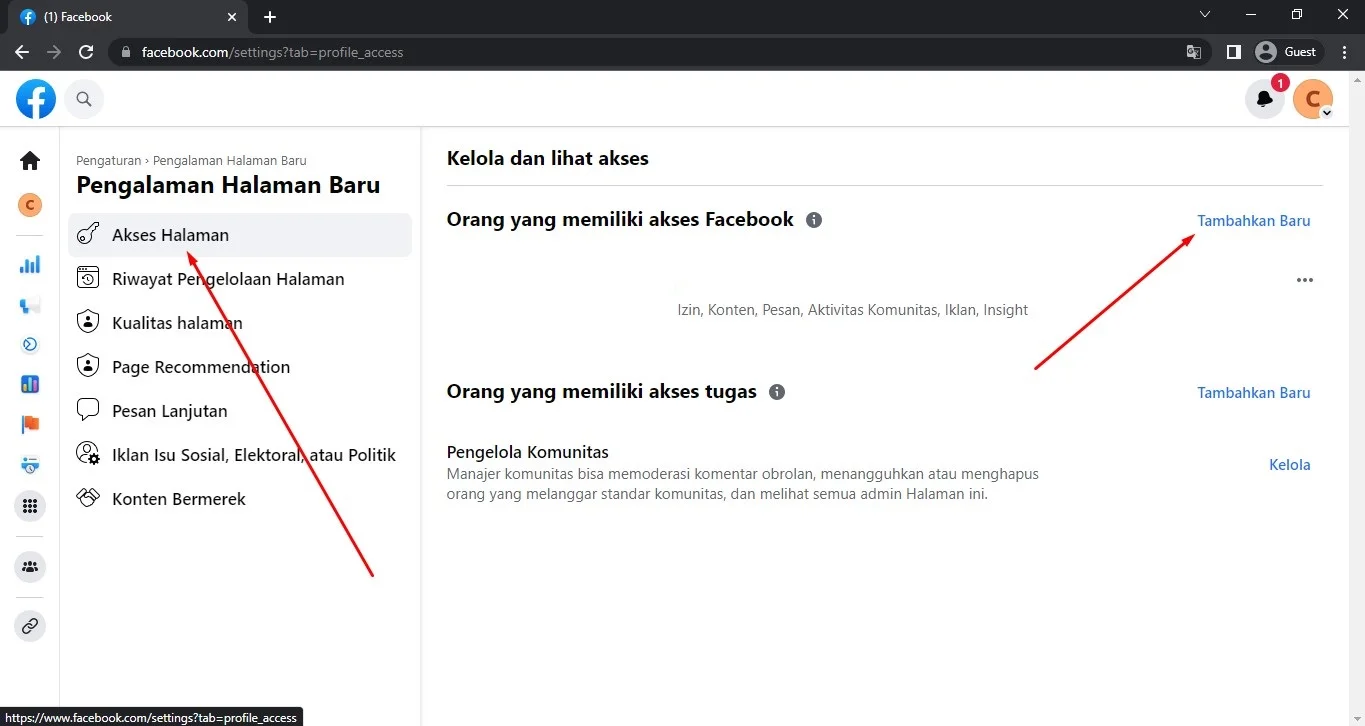Viewport: 1365px width, 726px height.
Task: Open the Facebook search magnifier
Action: point(84,99)
